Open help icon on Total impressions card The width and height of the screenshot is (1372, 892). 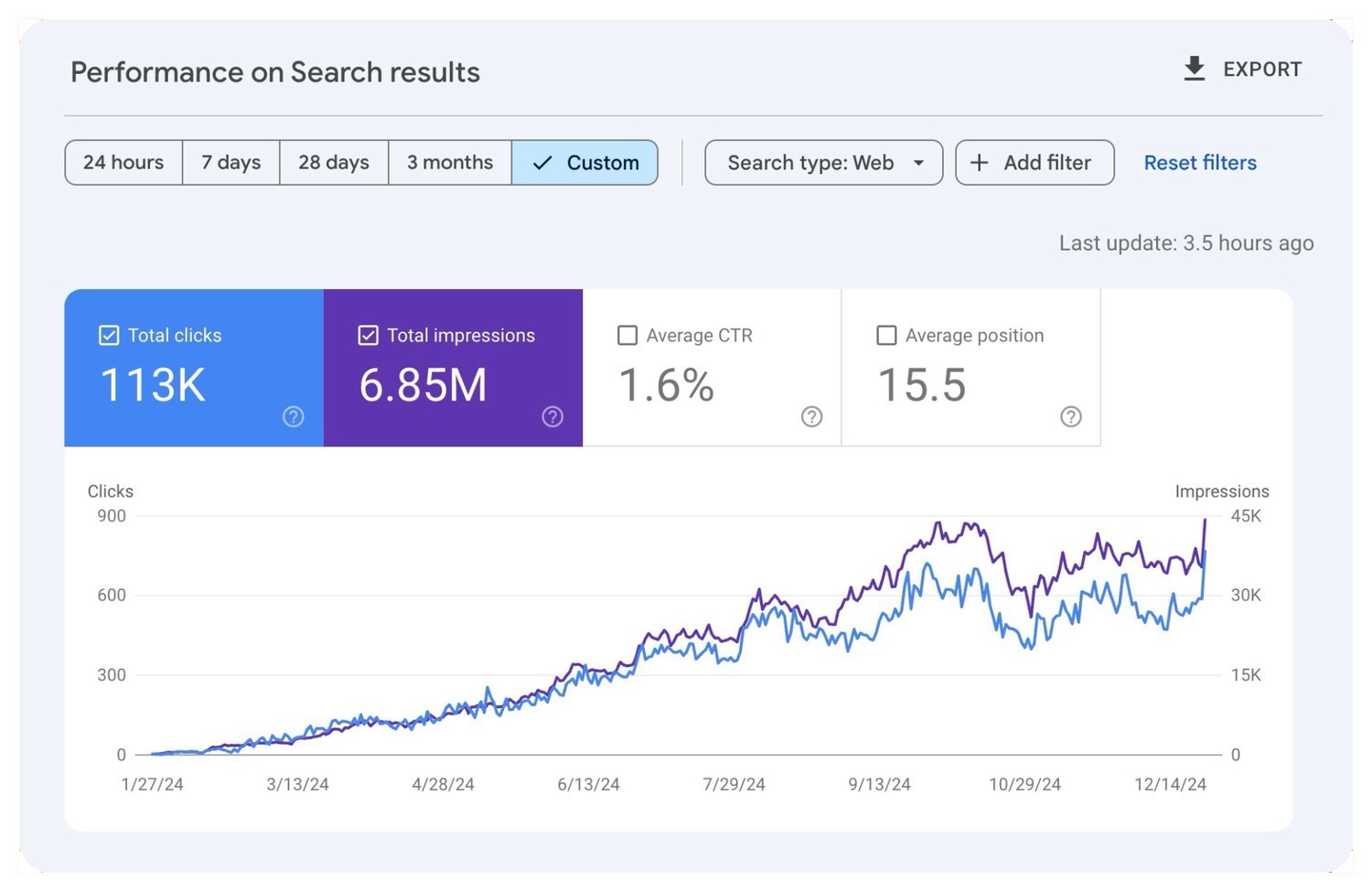click(552, 417)
